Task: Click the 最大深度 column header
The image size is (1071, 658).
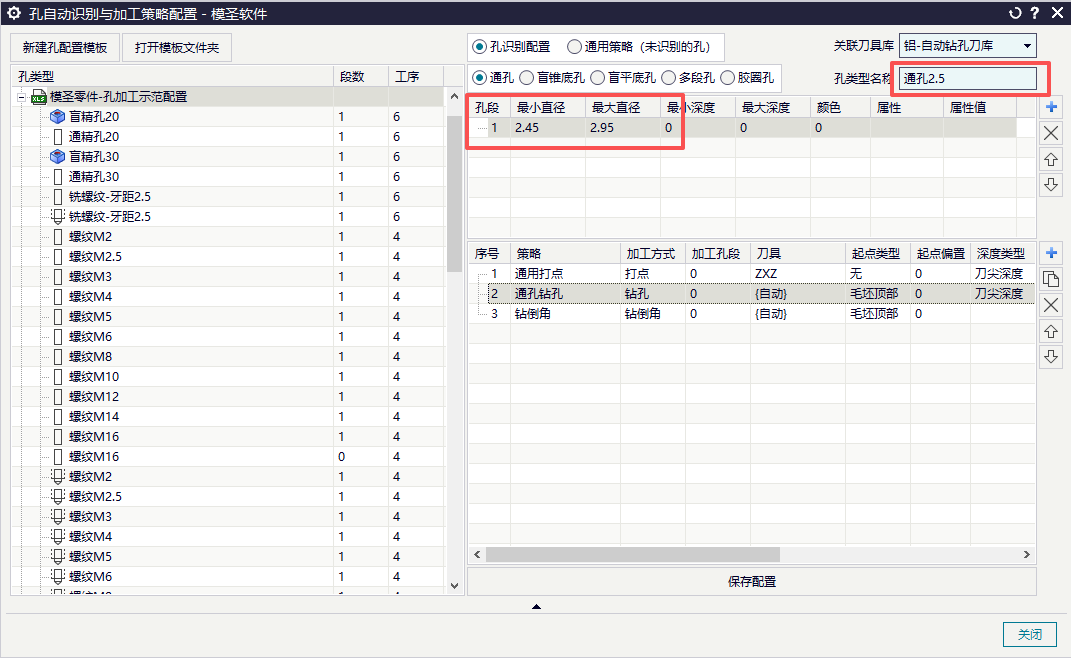Action: coord(773,107)
